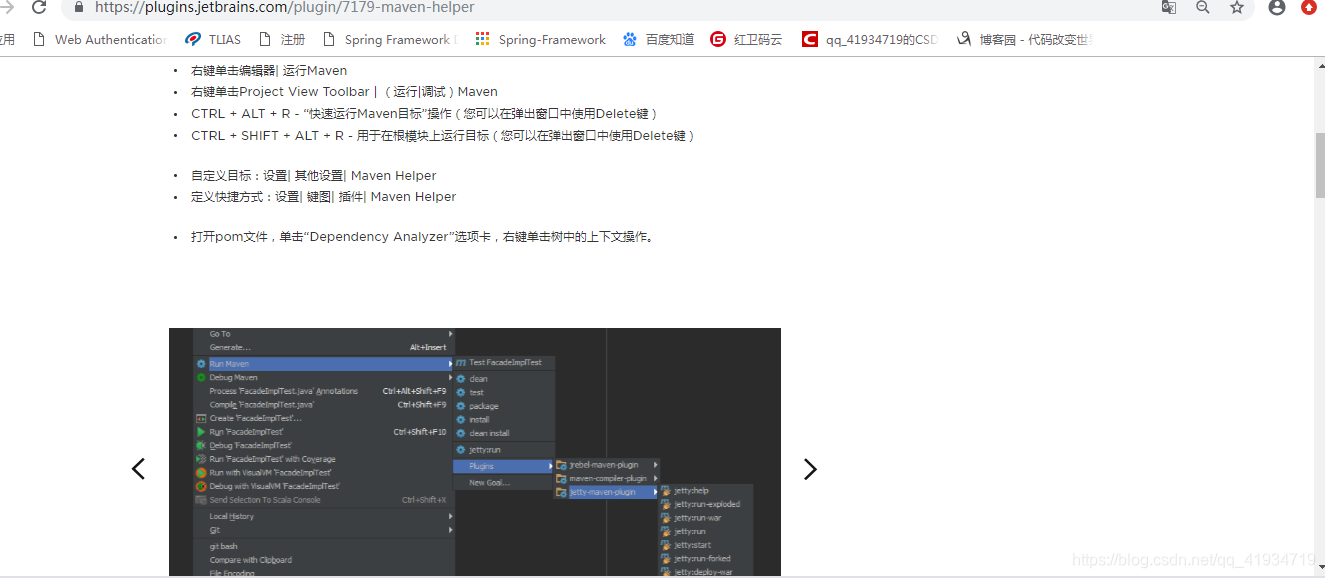Screen dimensions: 1325x578
Task: Select the line starting "自定义目标"
Action: [314, 175]
